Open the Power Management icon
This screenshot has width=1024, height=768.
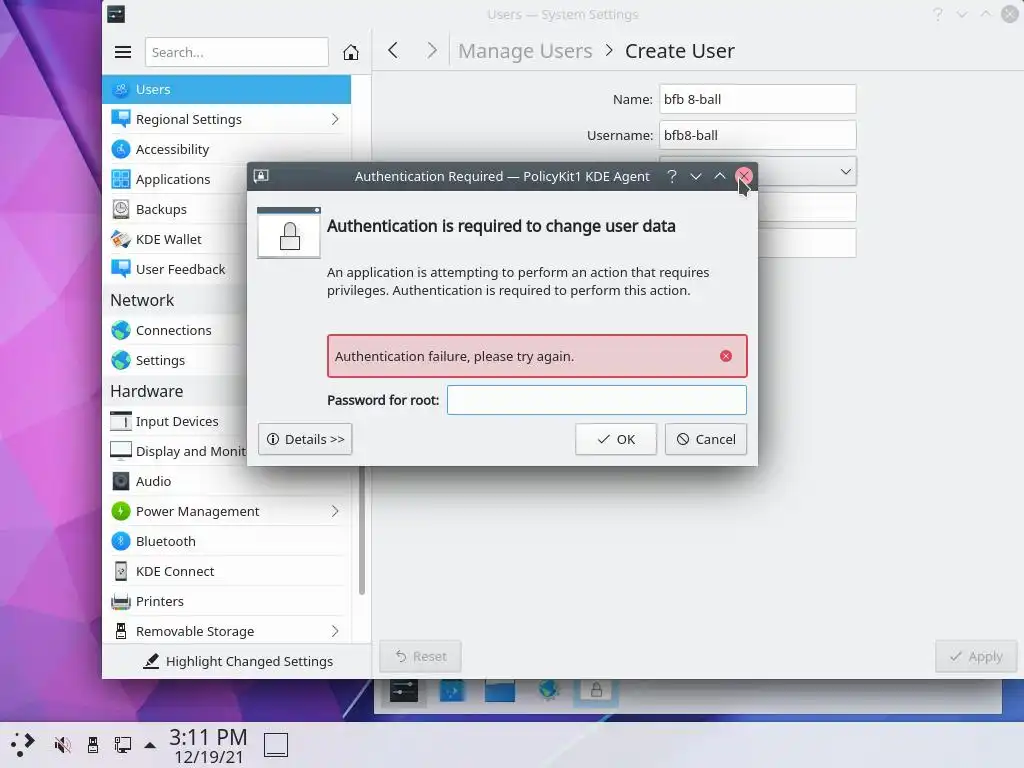121,511
